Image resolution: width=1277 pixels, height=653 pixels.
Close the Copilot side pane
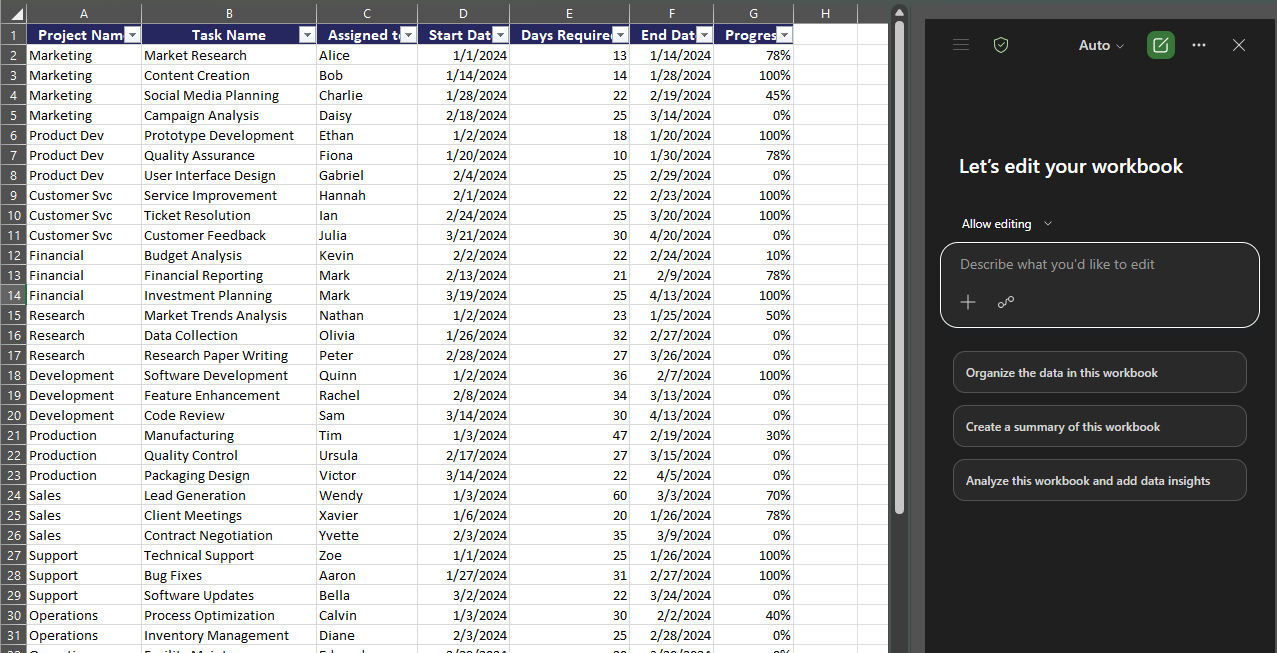1239,45
